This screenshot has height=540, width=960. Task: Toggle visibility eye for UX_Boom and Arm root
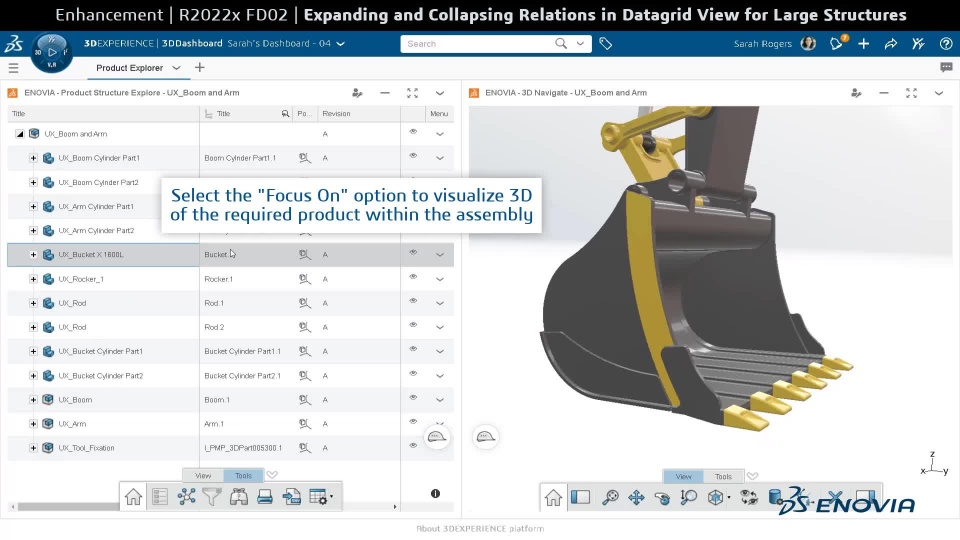413,132
